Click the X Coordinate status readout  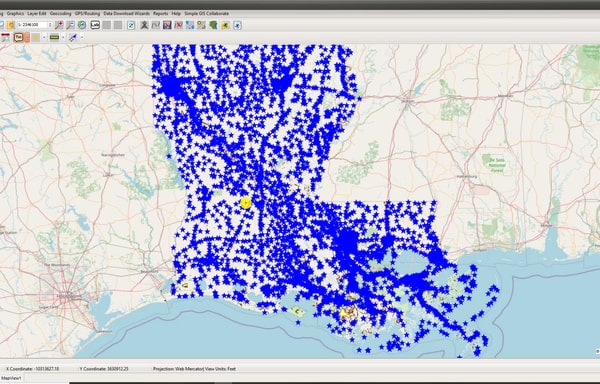point(33,369)
